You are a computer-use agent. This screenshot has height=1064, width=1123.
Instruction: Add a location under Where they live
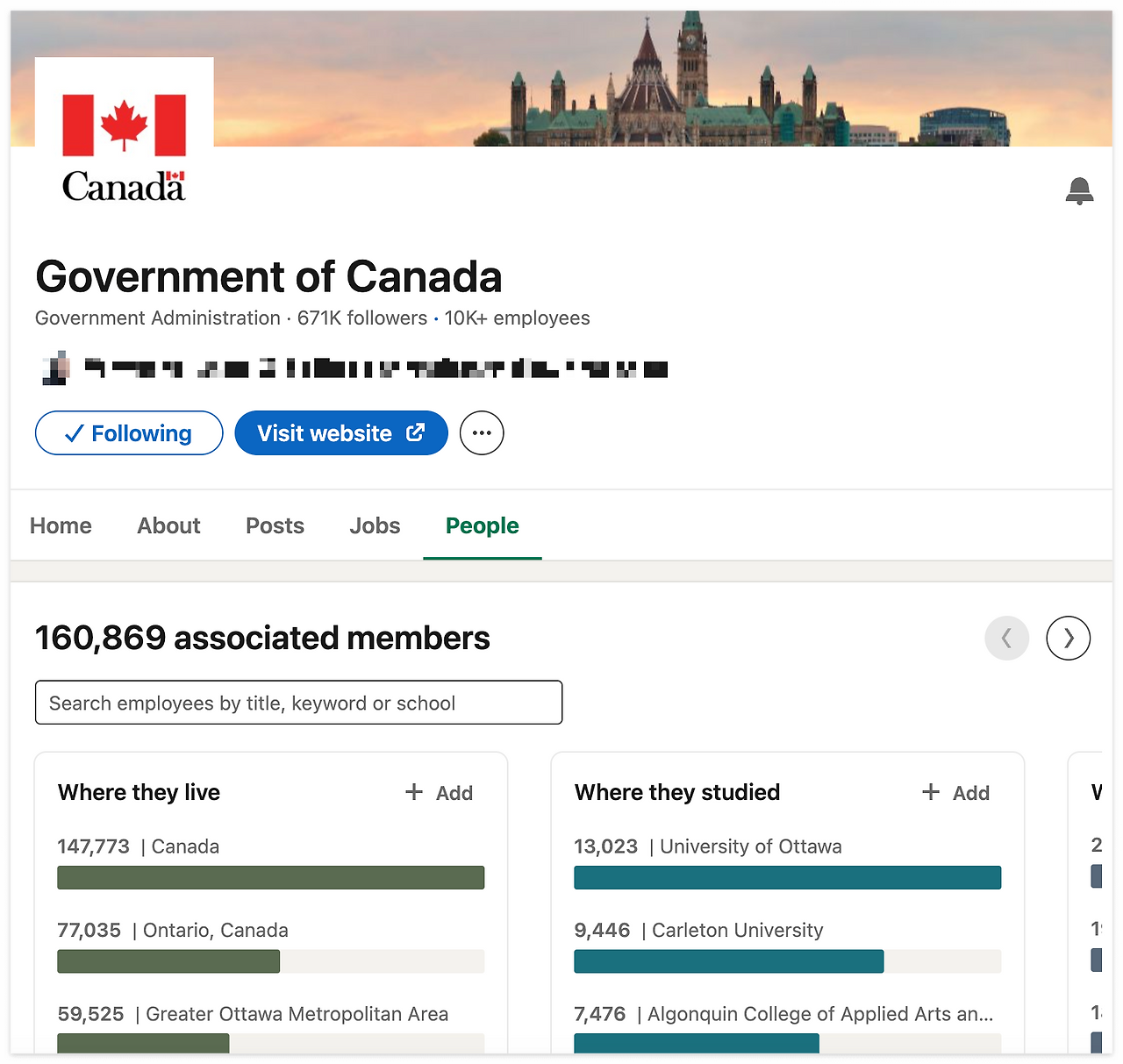pos(439,793)
